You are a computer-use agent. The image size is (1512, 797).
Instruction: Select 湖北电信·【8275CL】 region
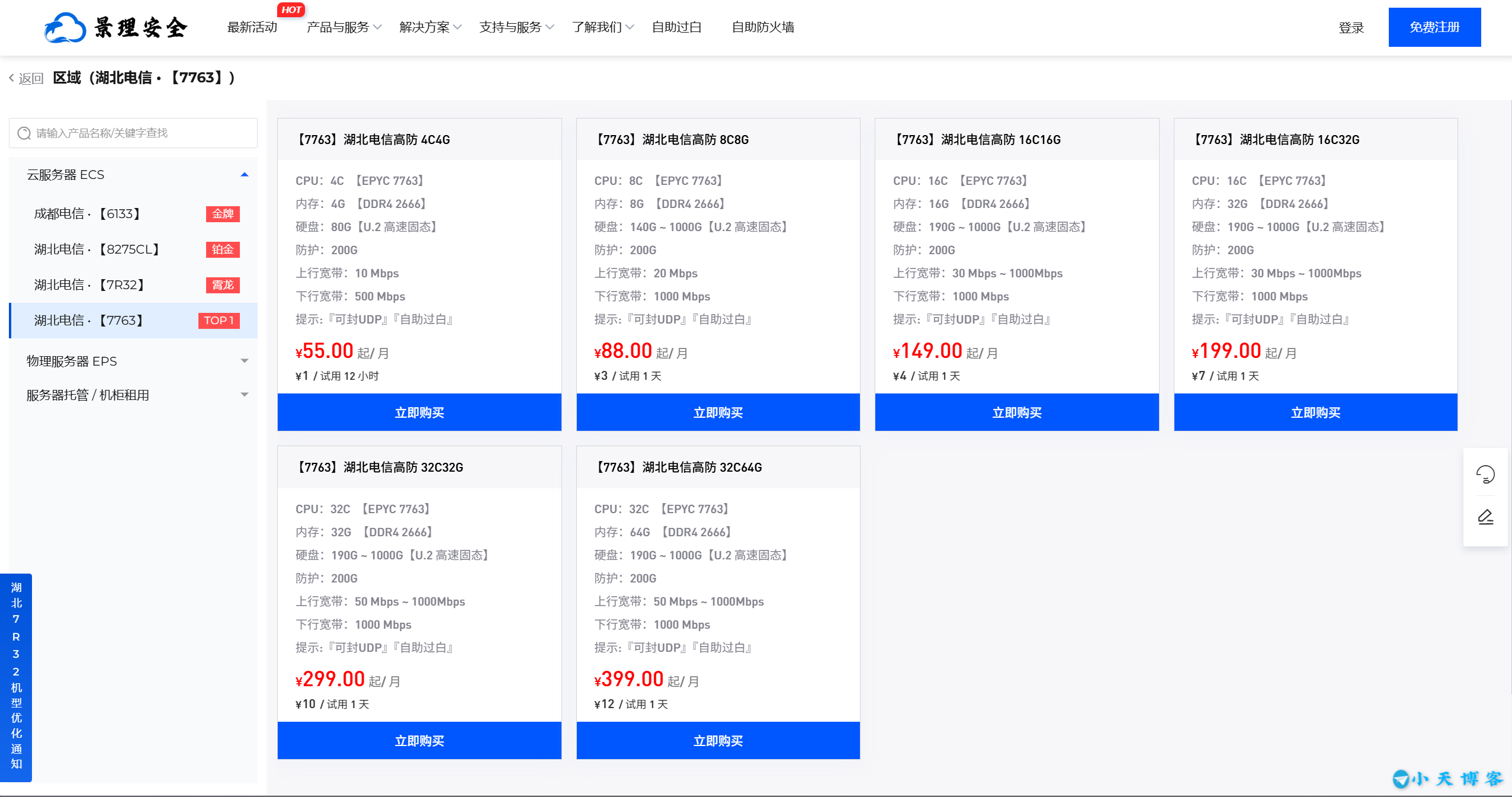[x=133, y=249]
